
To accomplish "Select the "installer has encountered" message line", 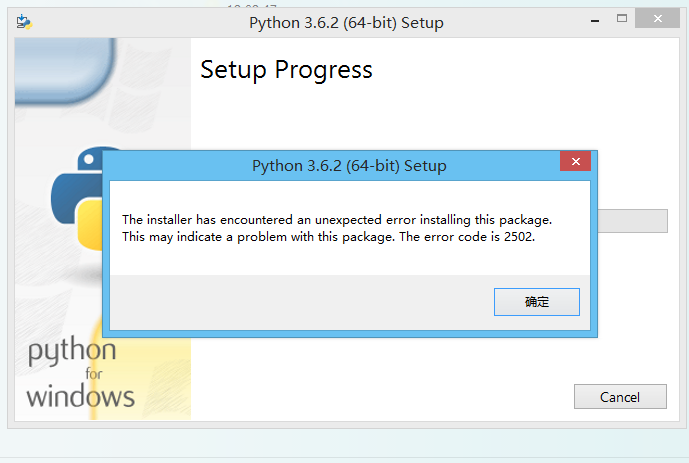I will tap(337, 219).
